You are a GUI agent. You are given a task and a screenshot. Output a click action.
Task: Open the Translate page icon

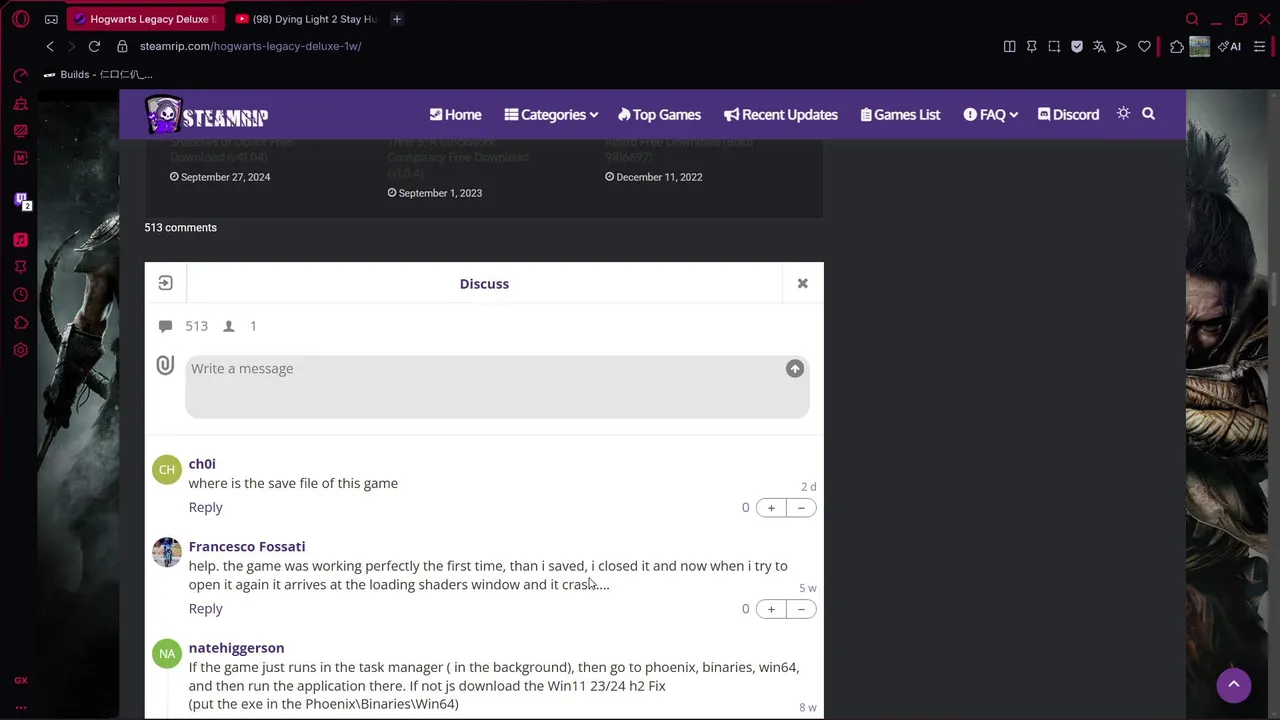click(x=1099, y=46)
